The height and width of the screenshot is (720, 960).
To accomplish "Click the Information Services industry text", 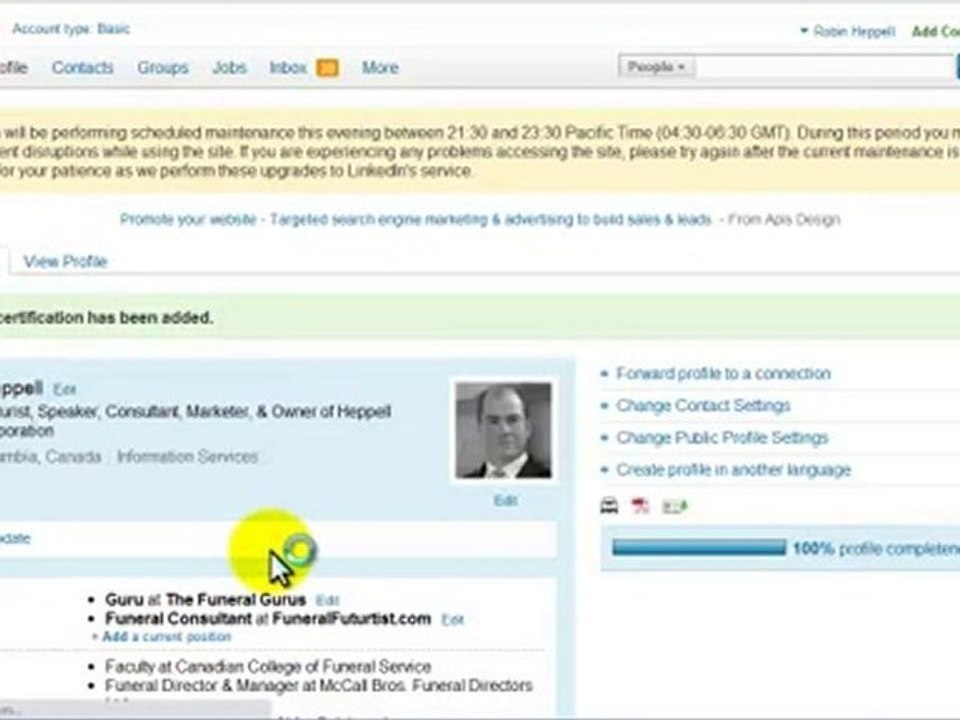I will [187, 457].
